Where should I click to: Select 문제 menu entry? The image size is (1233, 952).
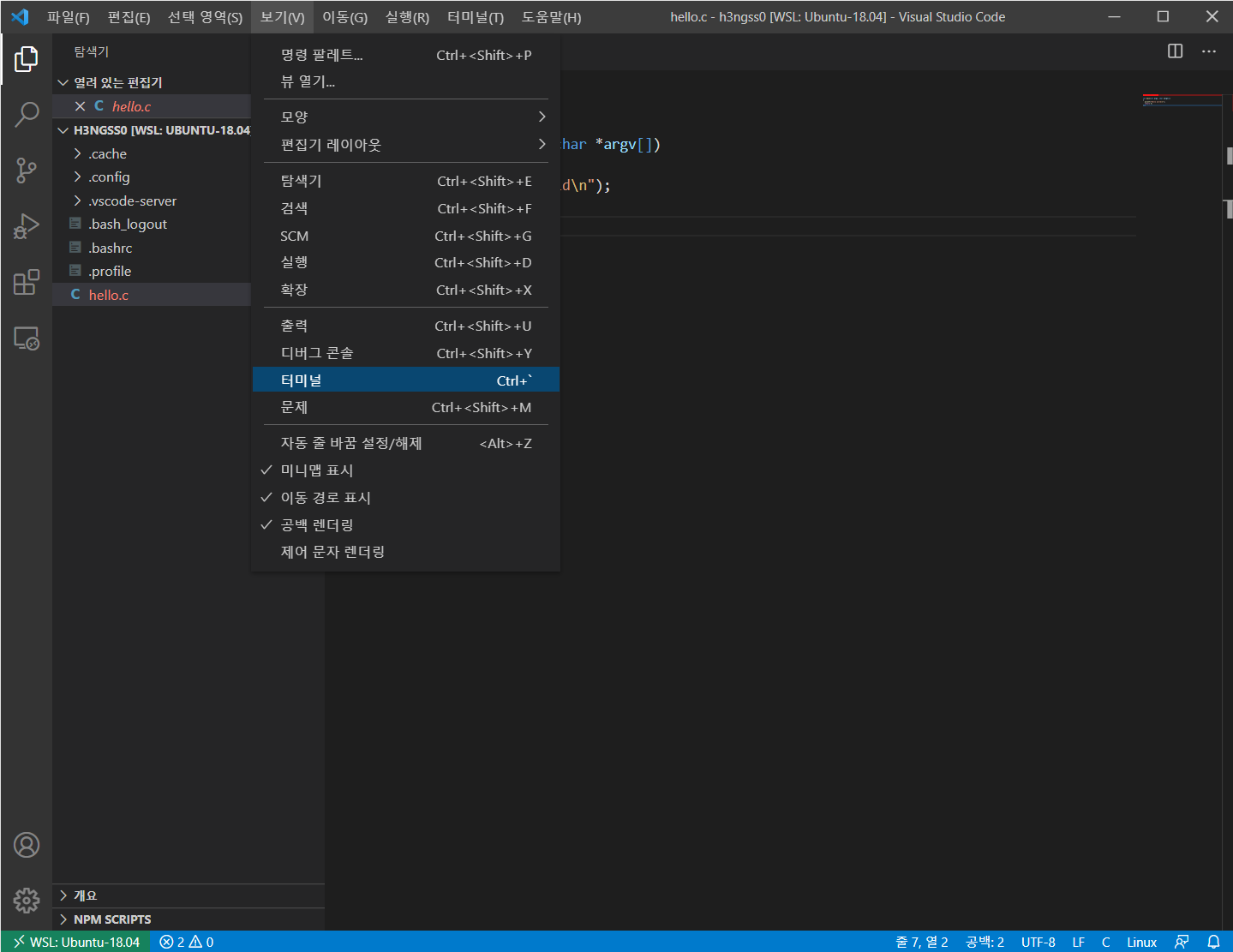point(406,407)
